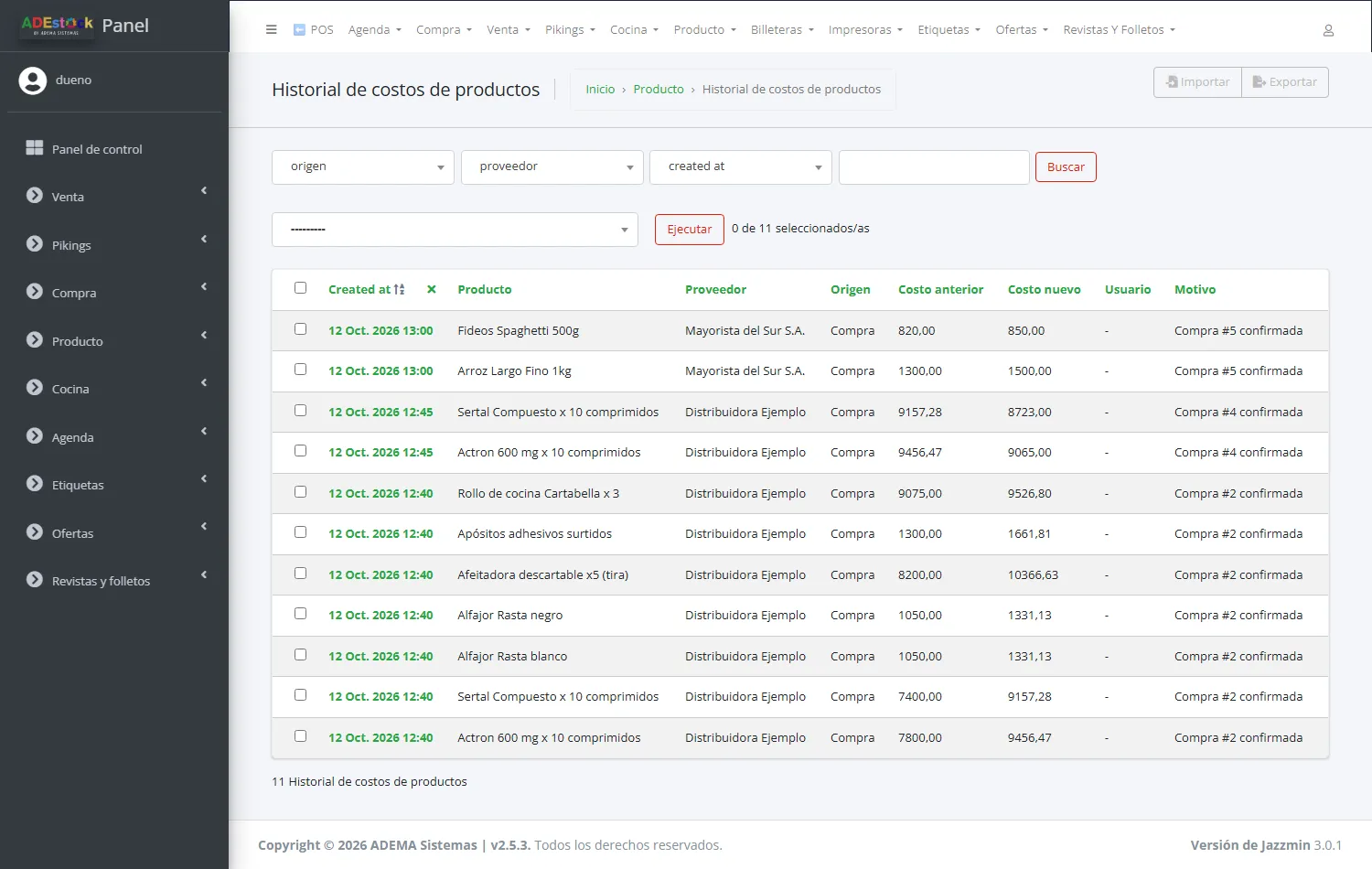Click the Etiquetas sidebar circle icon
The image size is (1372, 869).
[35, 484]
